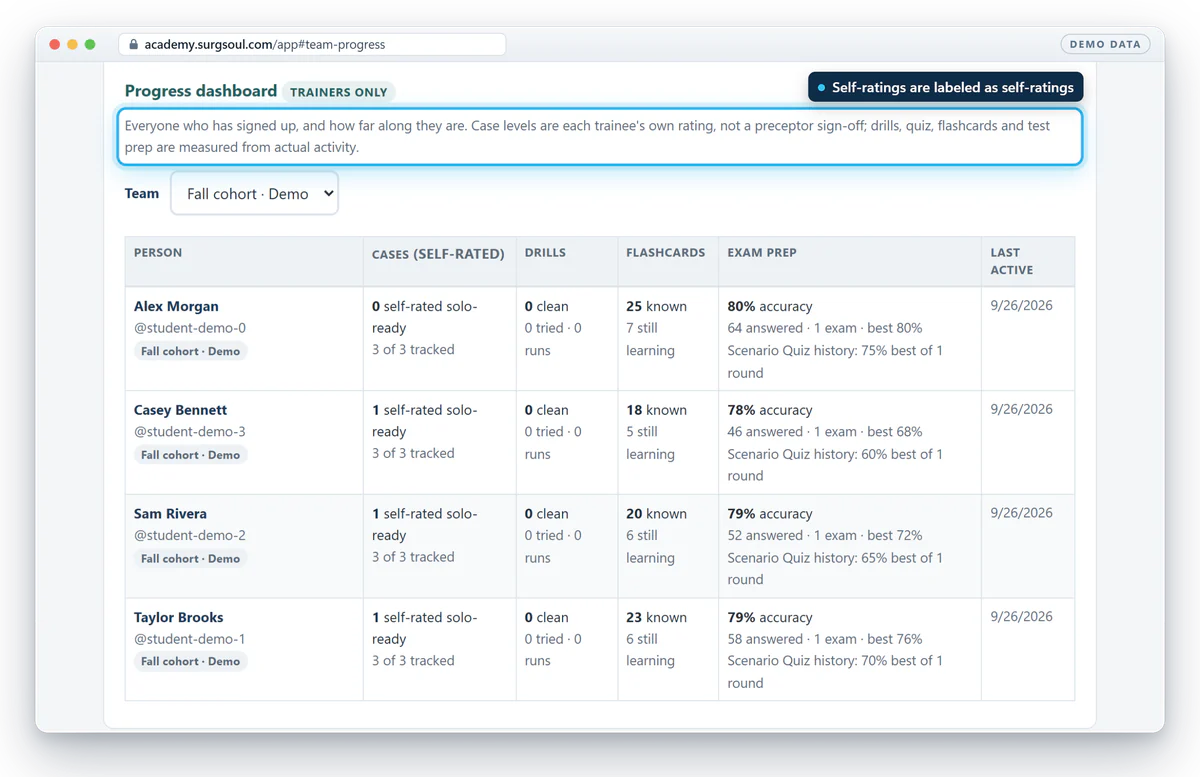Click Taylor Brooks's last active date 9/26/2026

pyautogui.click(x=1021, y=616)
